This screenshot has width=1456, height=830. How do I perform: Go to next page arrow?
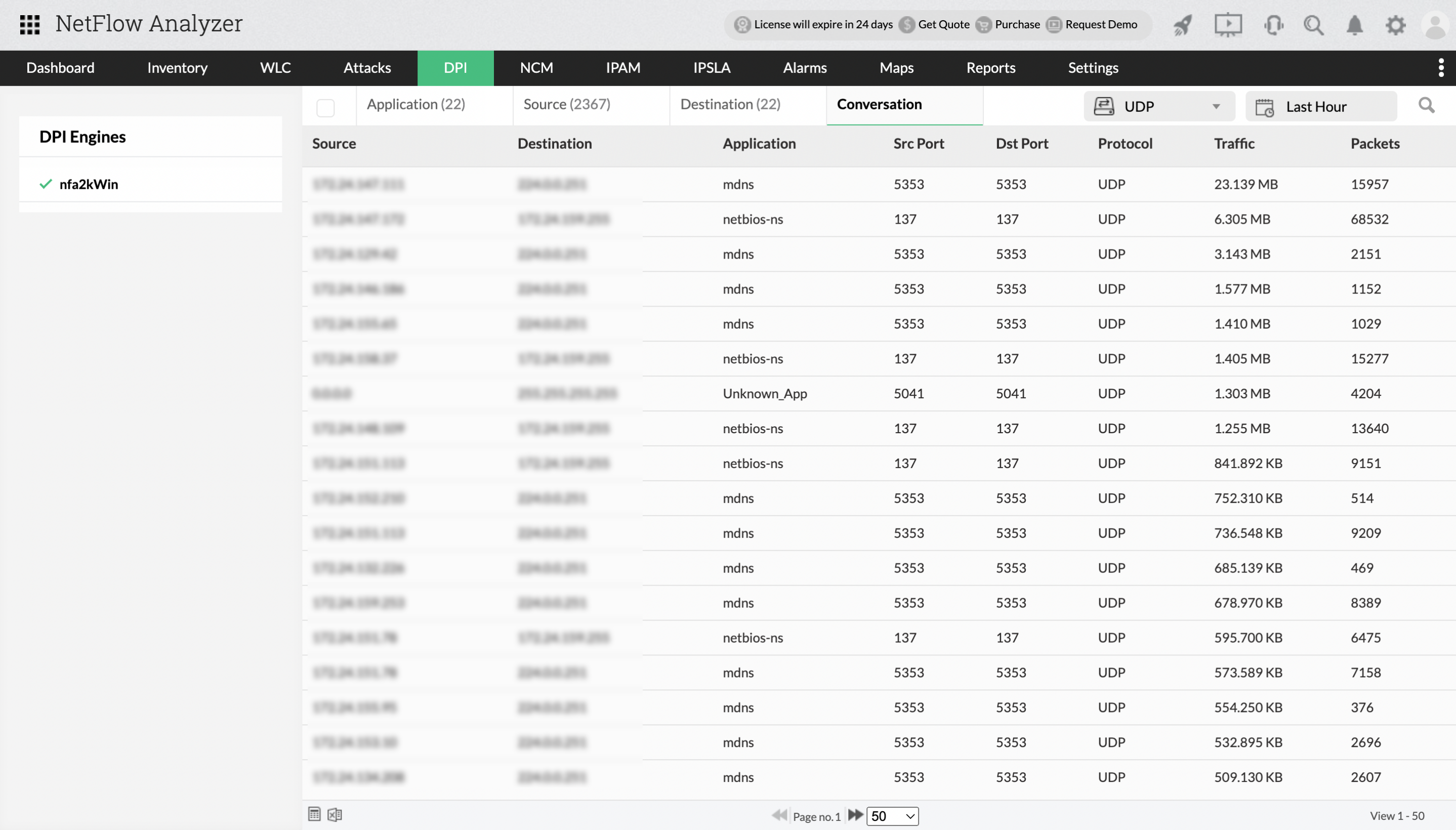[855, 815]
